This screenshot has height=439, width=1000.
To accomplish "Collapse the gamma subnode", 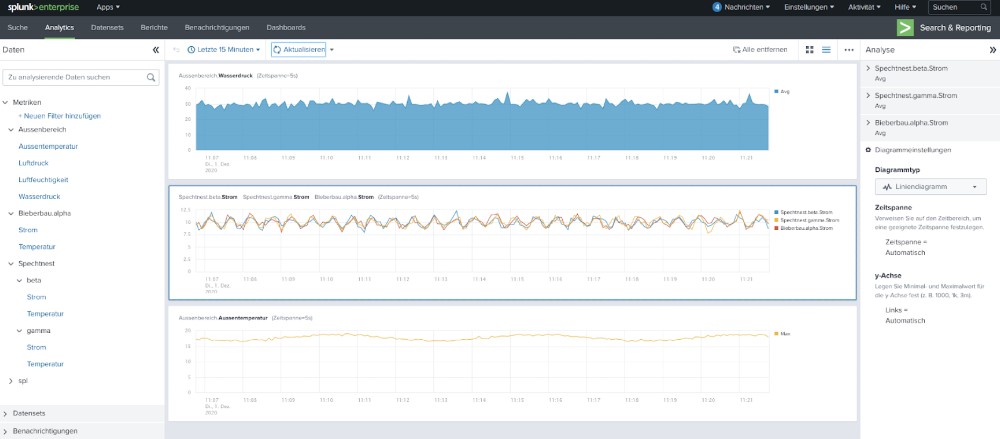I will click(19, 331).
